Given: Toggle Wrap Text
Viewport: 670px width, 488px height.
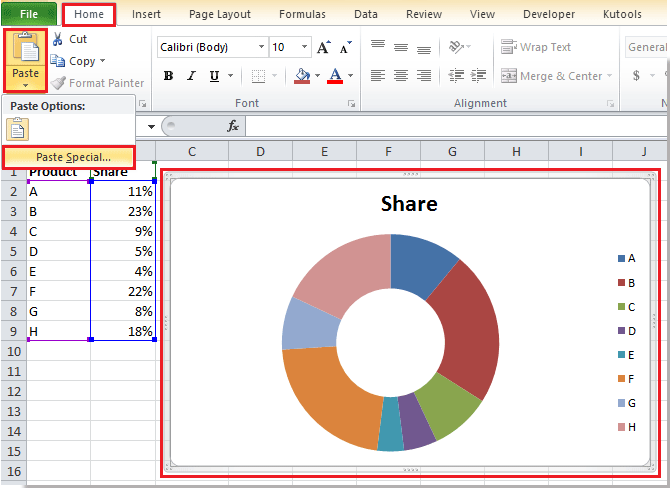Looking at the screenshot, I should (x=536, y=47).
